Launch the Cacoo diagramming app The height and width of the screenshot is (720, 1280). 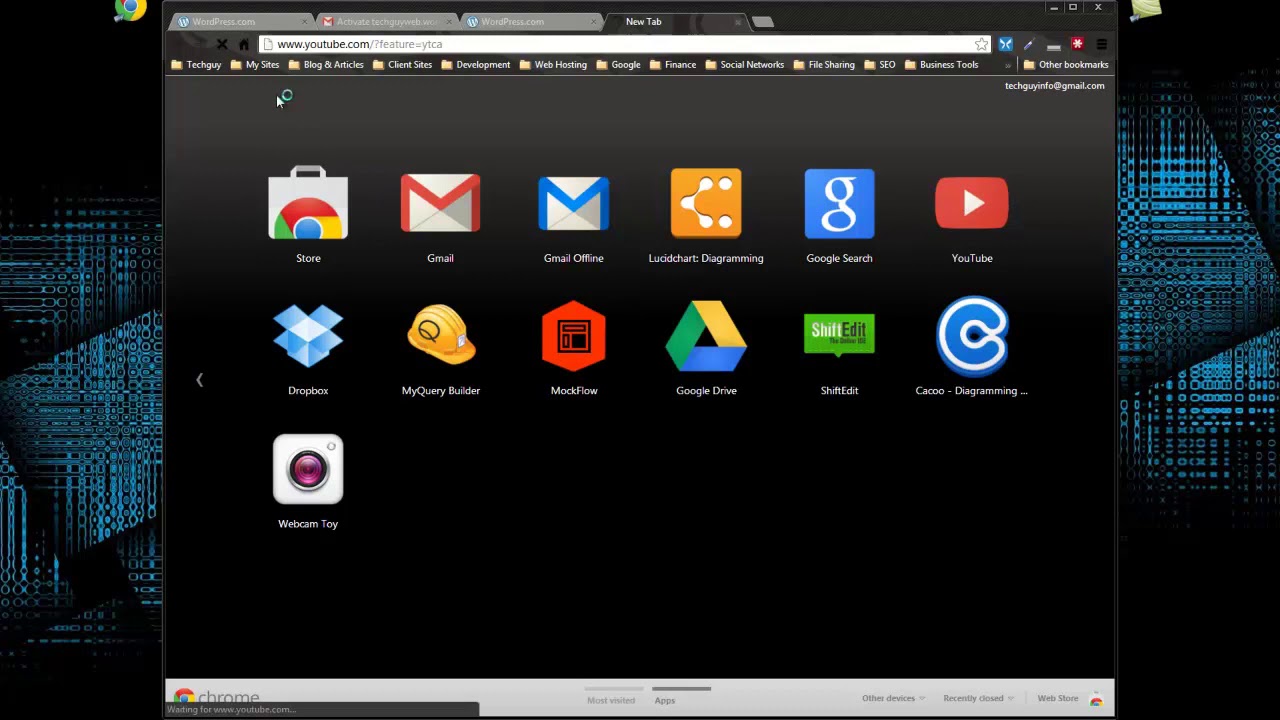(972, 336)
